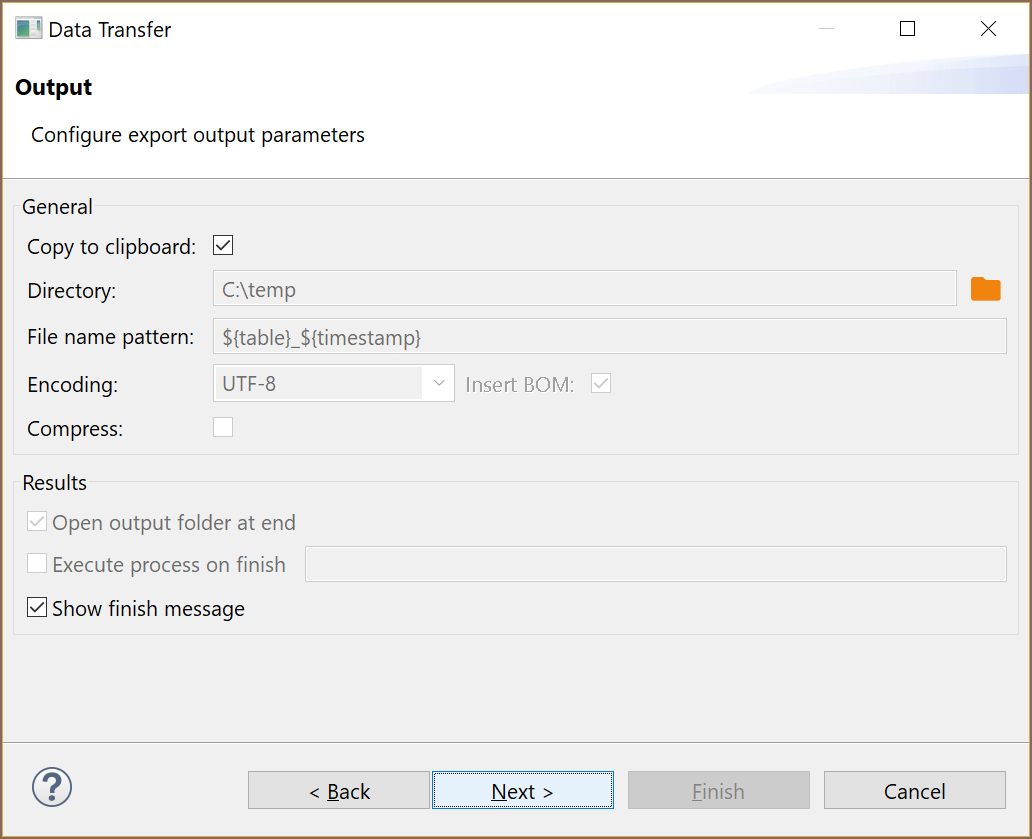Click the Execute process command field

pos(655,564)
